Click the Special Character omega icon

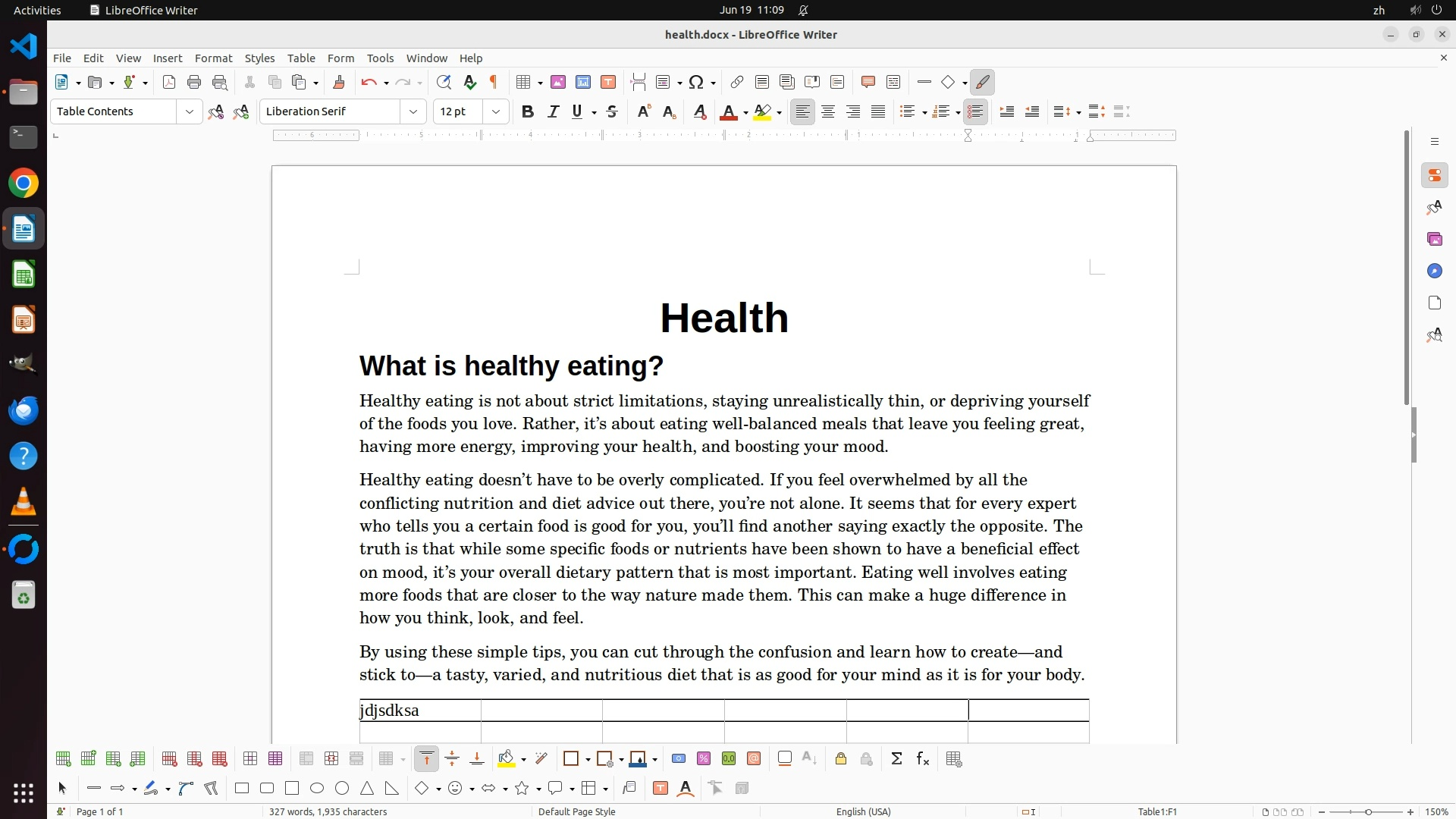pos(696,83)
